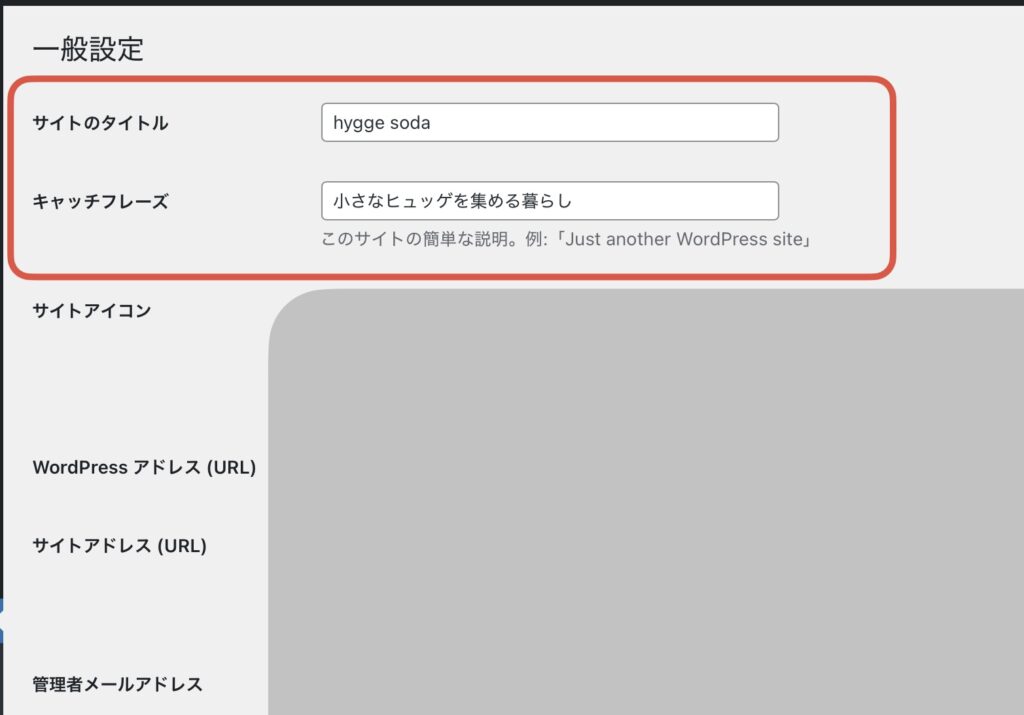Select the サイトアイコン label
The image size is (1024, 715).
point(92,310)
